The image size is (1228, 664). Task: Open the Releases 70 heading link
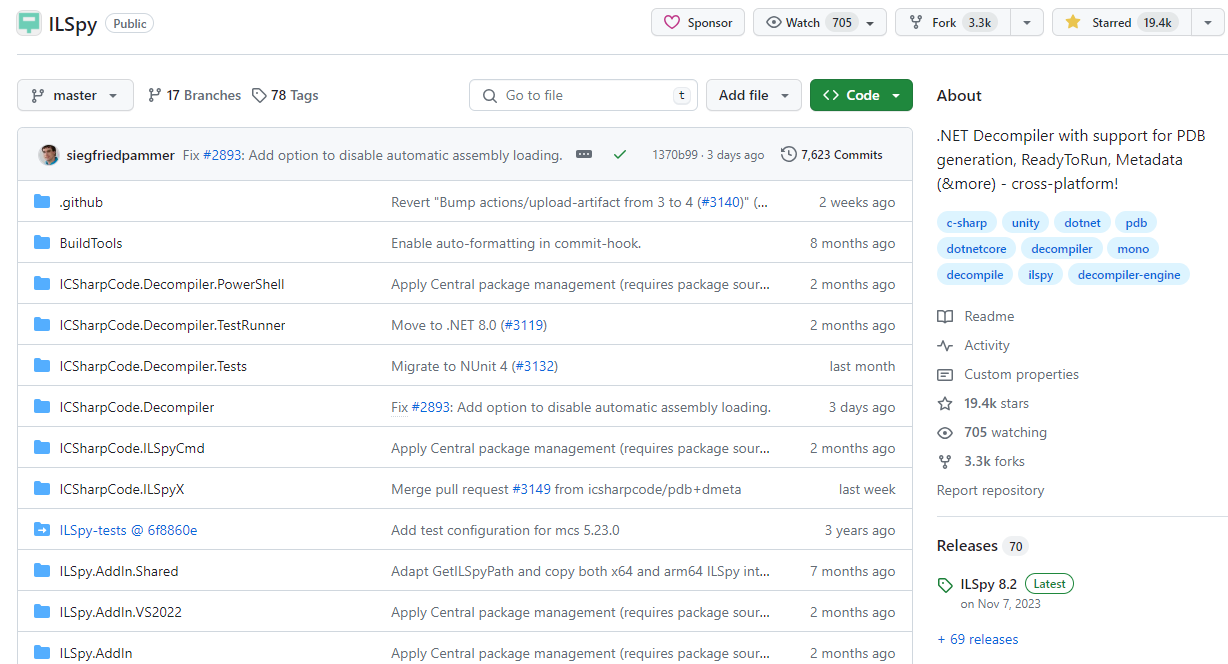(x=982, y=545)
